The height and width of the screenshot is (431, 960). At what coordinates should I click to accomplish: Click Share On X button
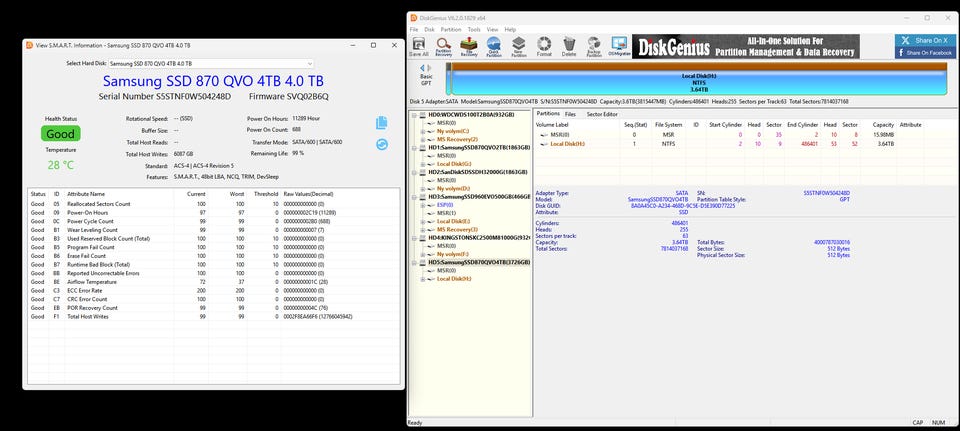click(925, 40)
